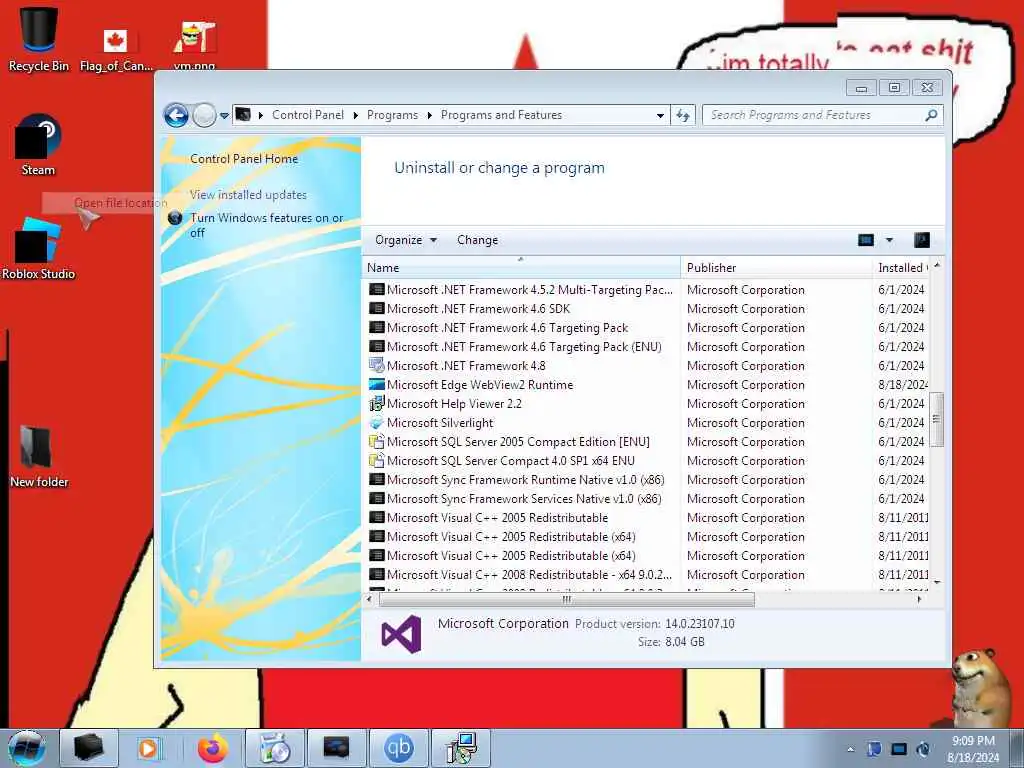The height and width of the screenshot is (768, 1024).
Task: Click icon of SQL Server 2005 Compact Edition
Action: [x=376, y=441]
